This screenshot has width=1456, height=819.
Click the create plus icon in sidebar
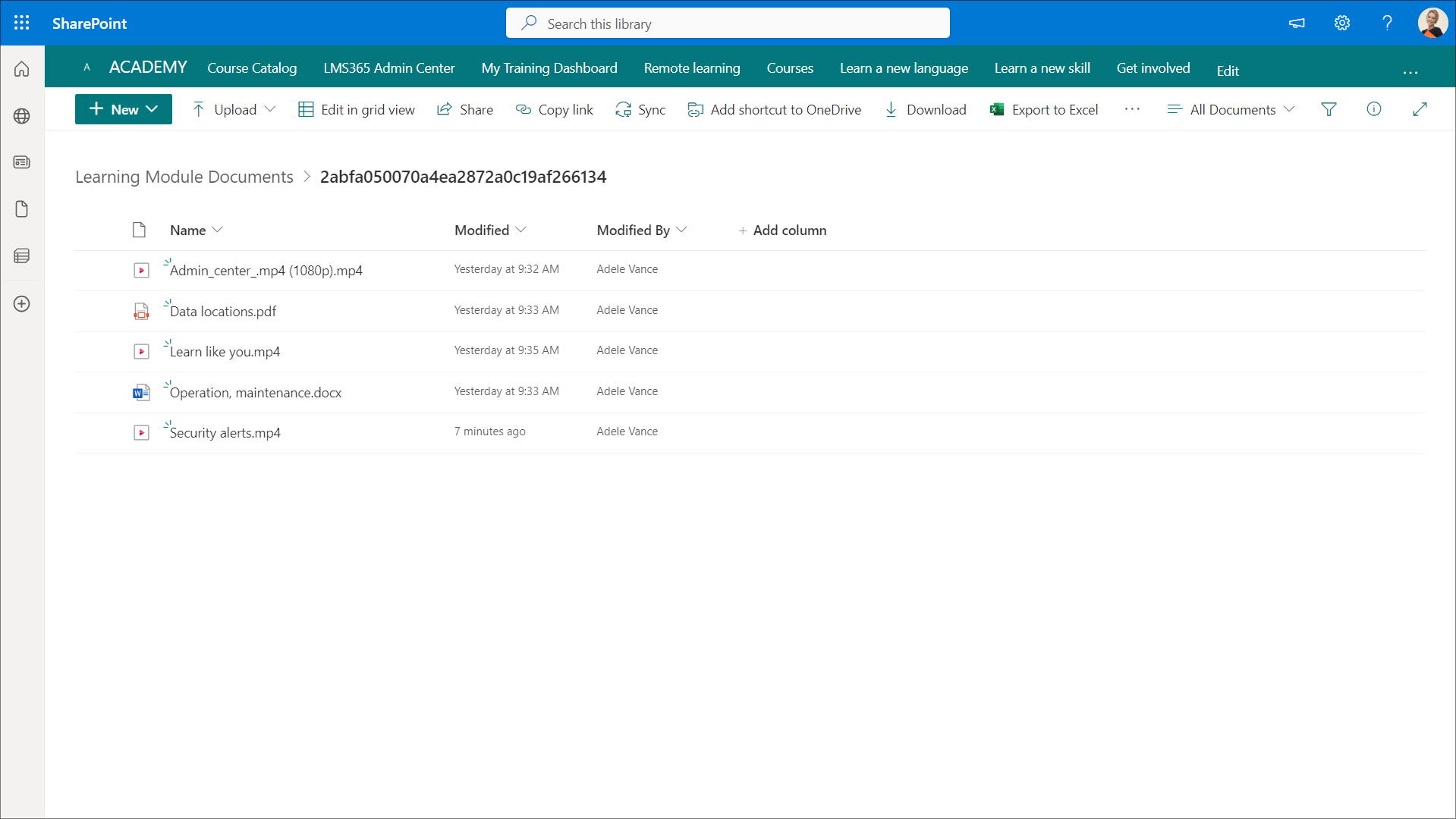click(22, 304)
